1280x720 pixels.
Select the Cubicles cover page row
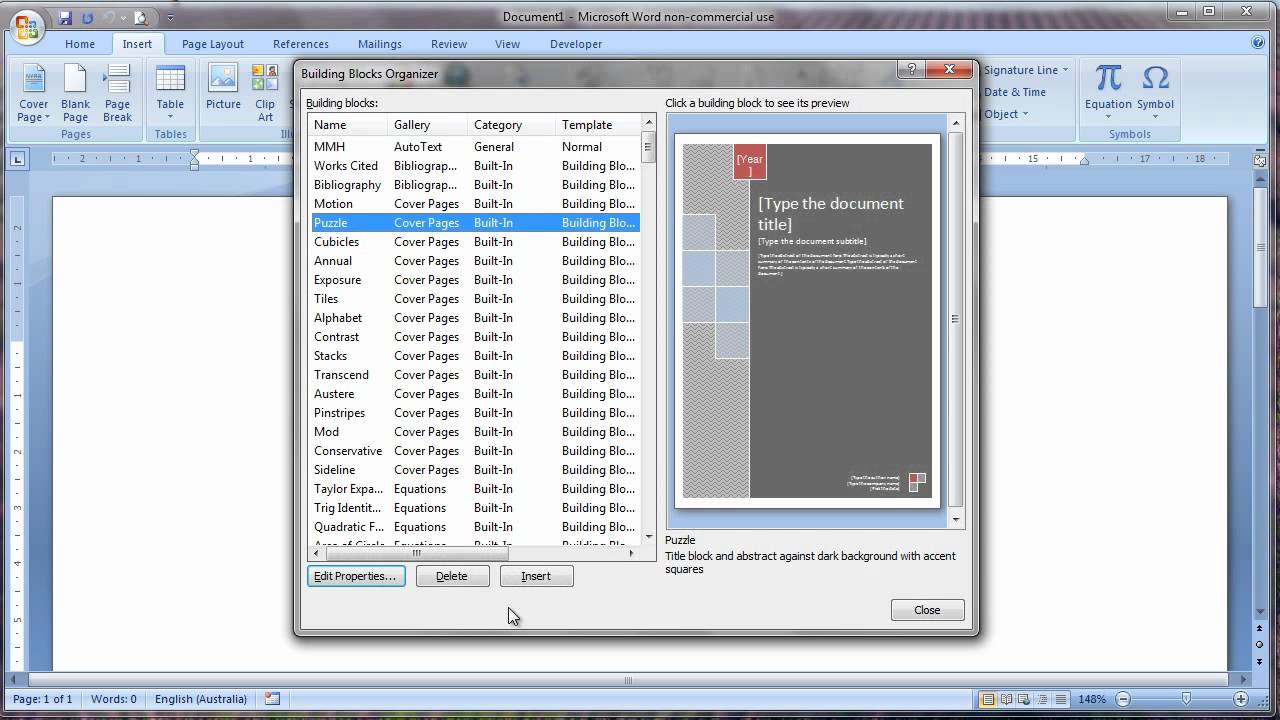tap(474, 242)
